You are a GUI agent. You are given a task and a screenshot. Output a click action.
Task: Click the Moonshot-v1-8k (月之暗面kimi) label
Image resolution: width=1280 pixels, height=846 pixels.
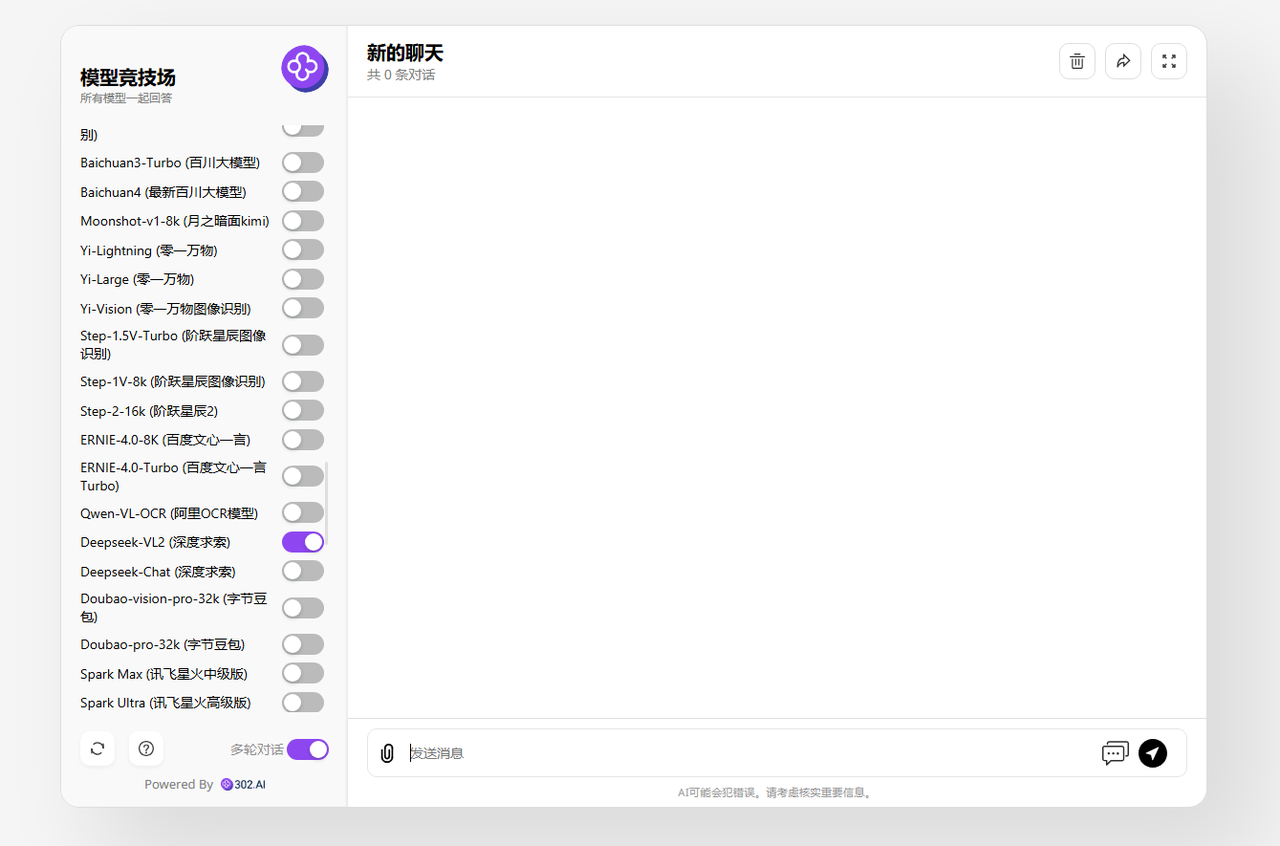click(175, 221)
